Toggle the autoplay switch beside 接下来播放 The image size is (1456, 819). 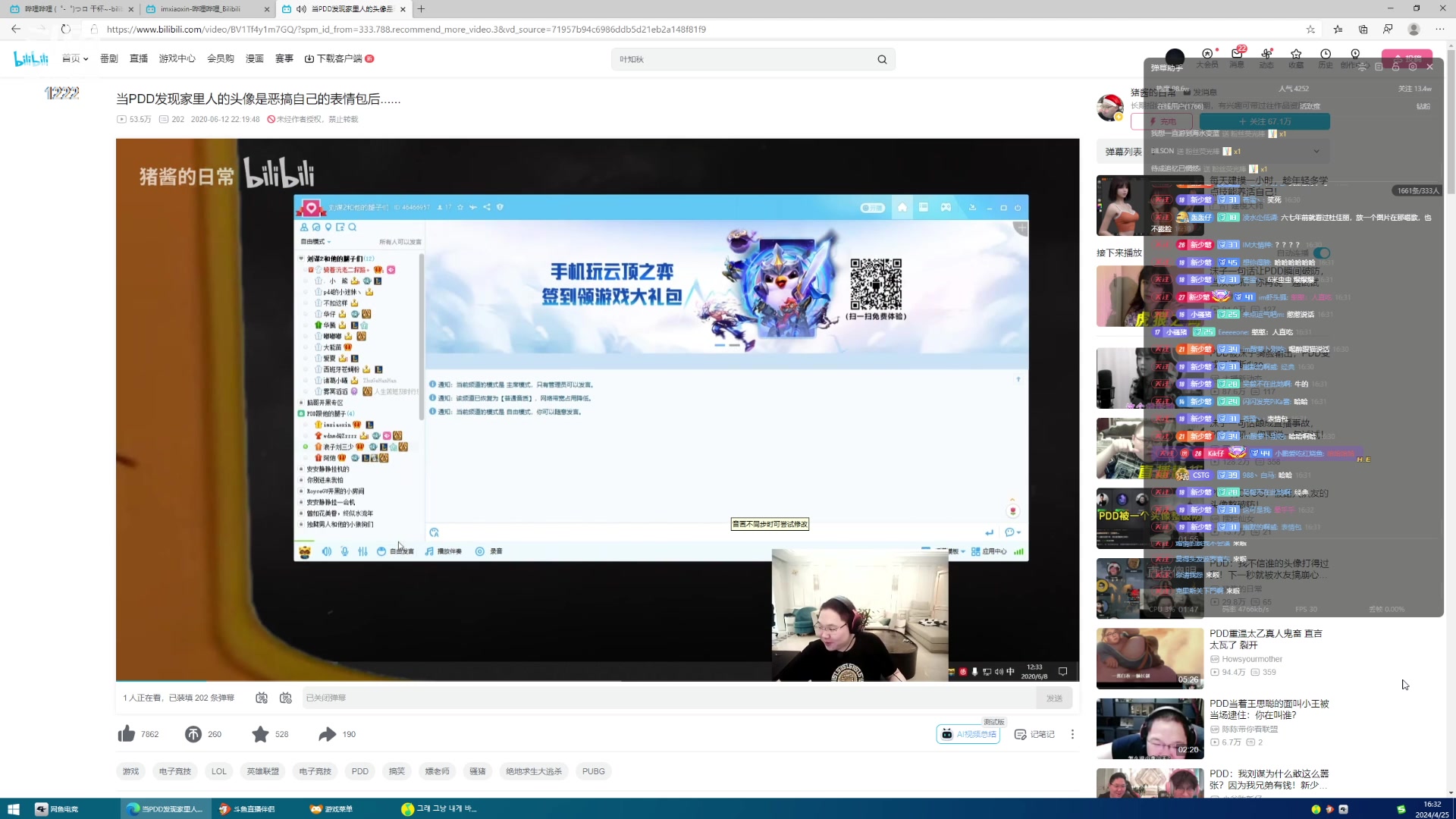pyautogui.click(x=1322, y=253)
